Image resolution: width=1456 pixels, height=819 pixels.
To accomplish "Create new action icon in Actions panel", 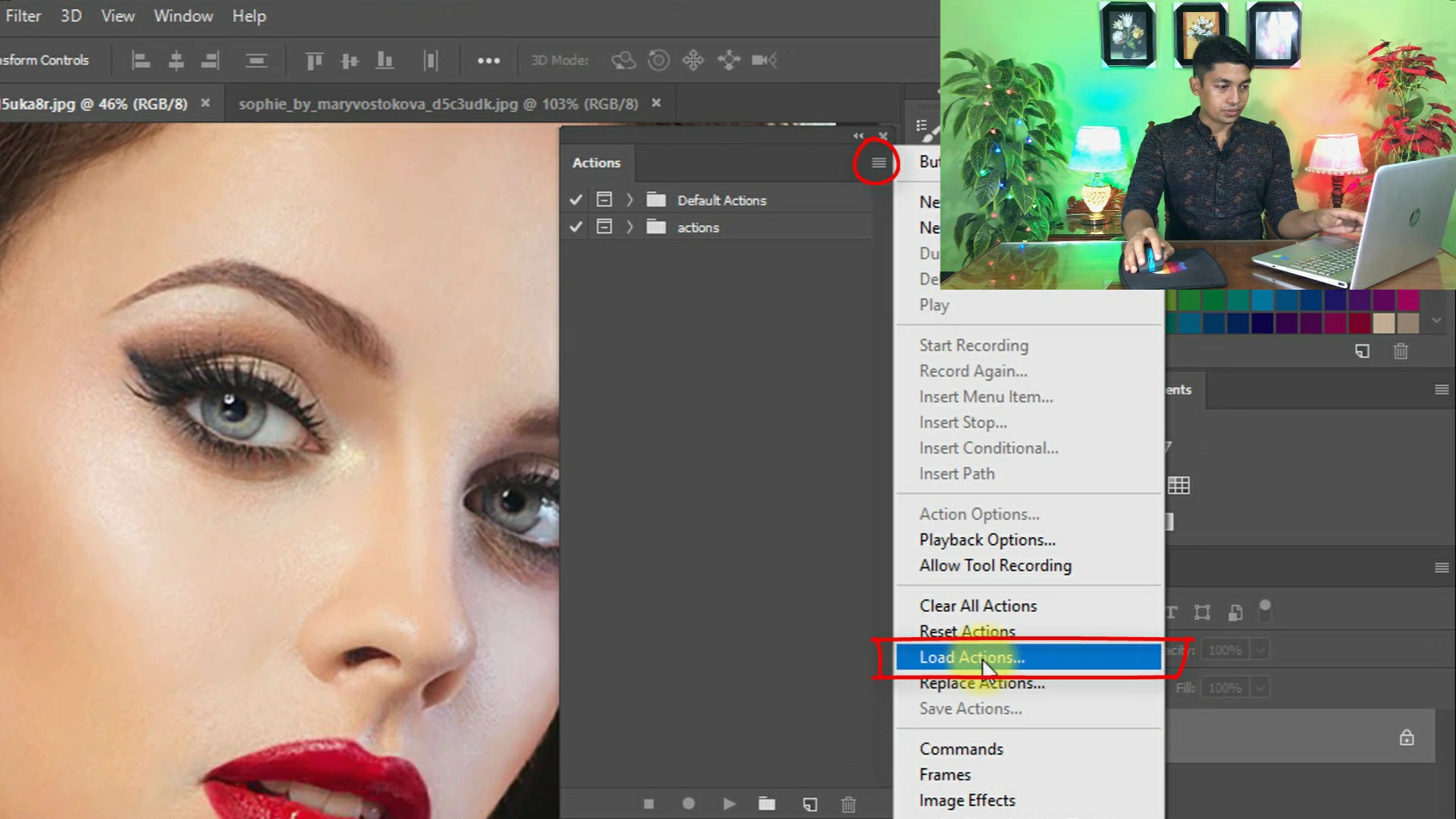I will 810,804.
